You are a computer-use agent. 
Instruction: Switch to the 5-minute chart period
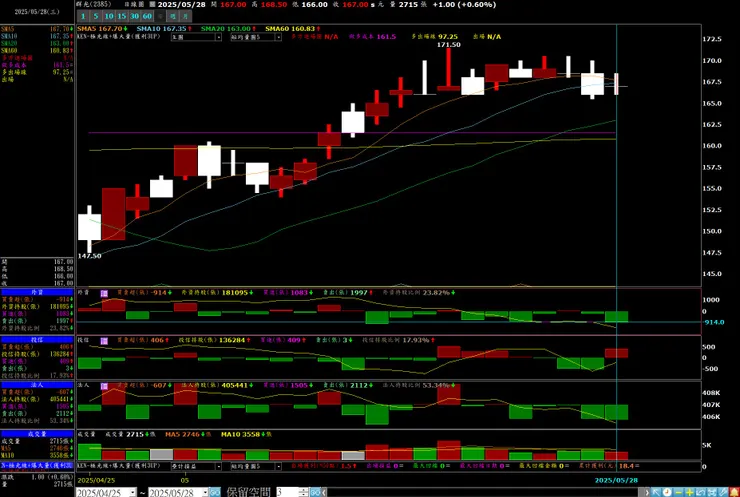(96, 16)
